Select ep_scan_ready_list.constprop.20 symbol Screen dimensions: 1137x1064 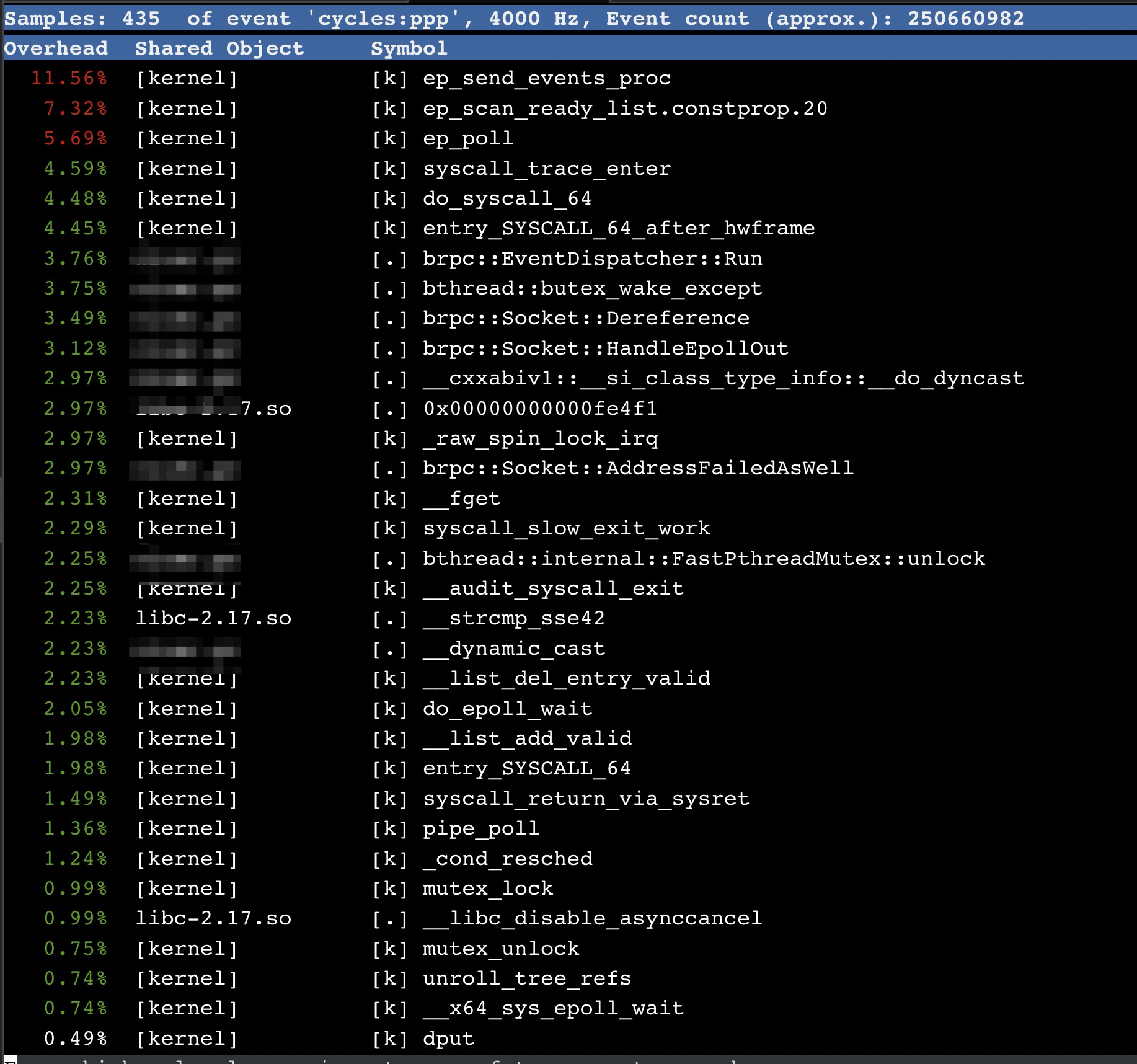pyautogui.click(x=625, y=109)
